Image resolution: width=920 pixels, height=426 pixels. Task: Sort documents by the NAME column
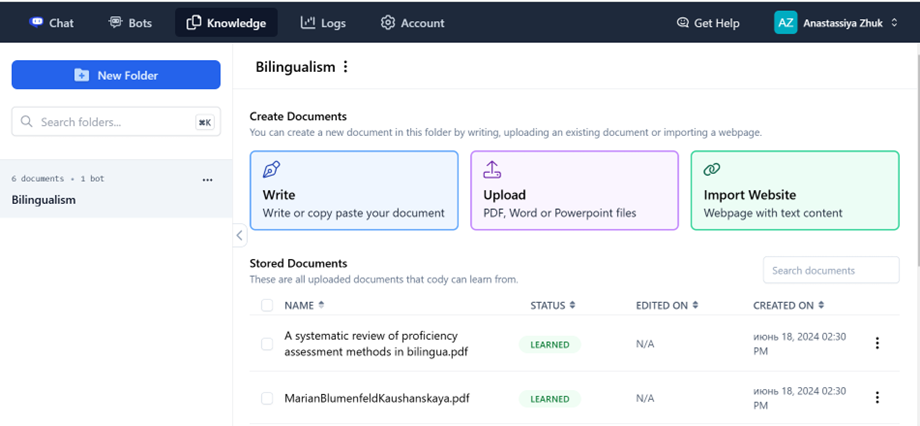[x=304, y=305]
